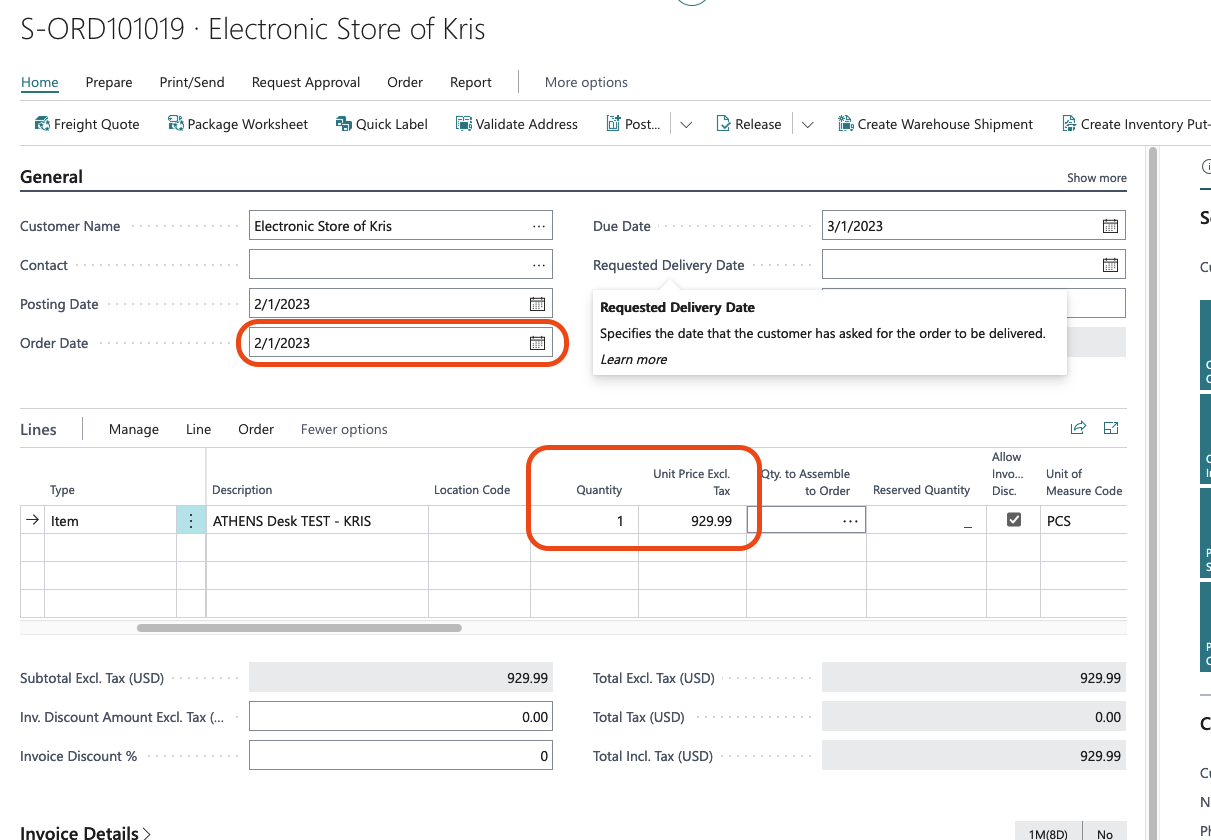Click Learn more in the tooltip
Viewport: 1211px width, 840px height.
coord(633,359)
